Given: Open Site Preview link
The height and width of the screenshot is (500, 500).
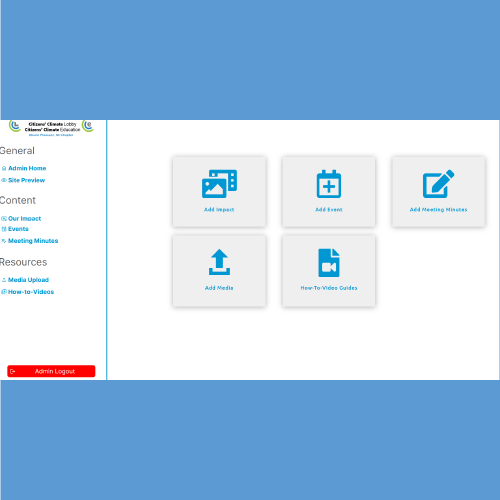Looking at the screenshot, I should point(26,180).
